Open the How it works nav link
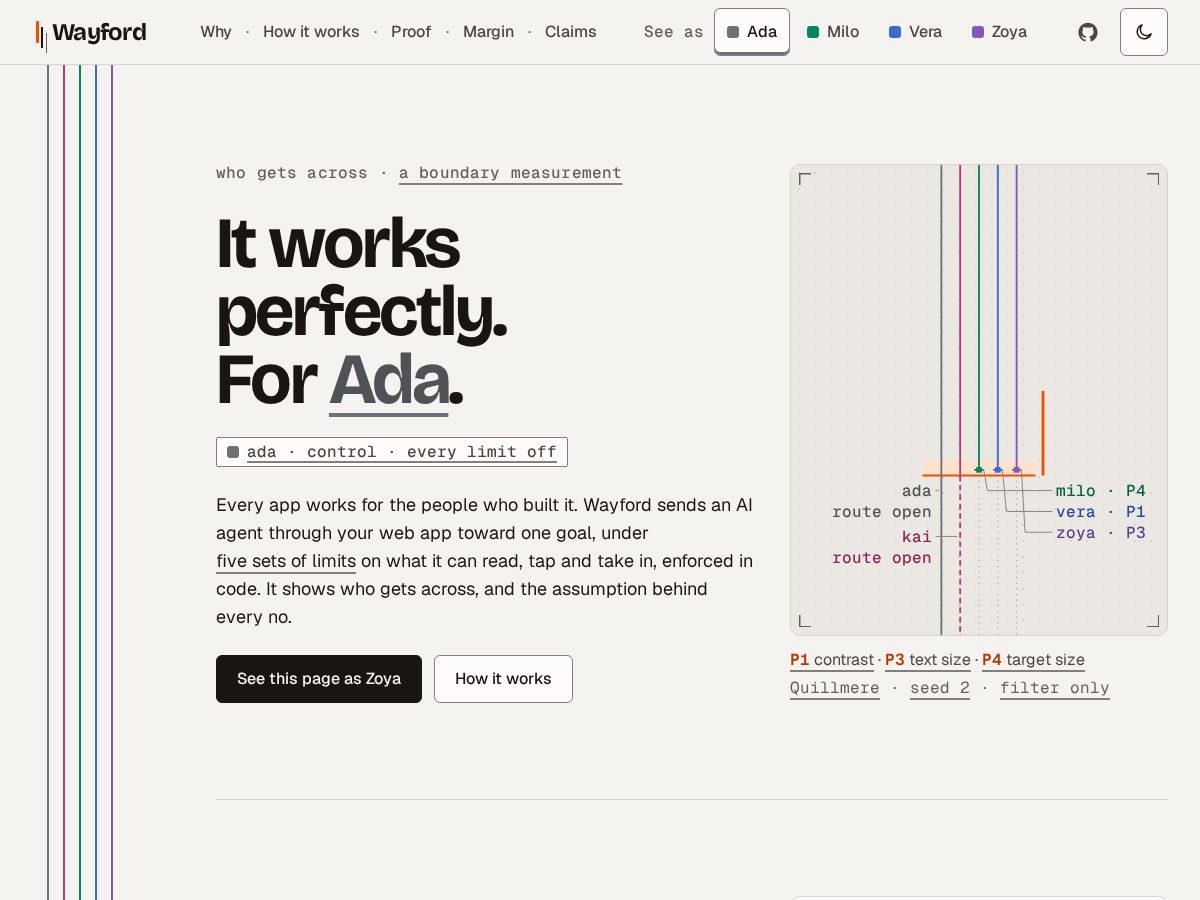Image resolution: width=1200 pixels, height=900 pixels. pos(311,32)
